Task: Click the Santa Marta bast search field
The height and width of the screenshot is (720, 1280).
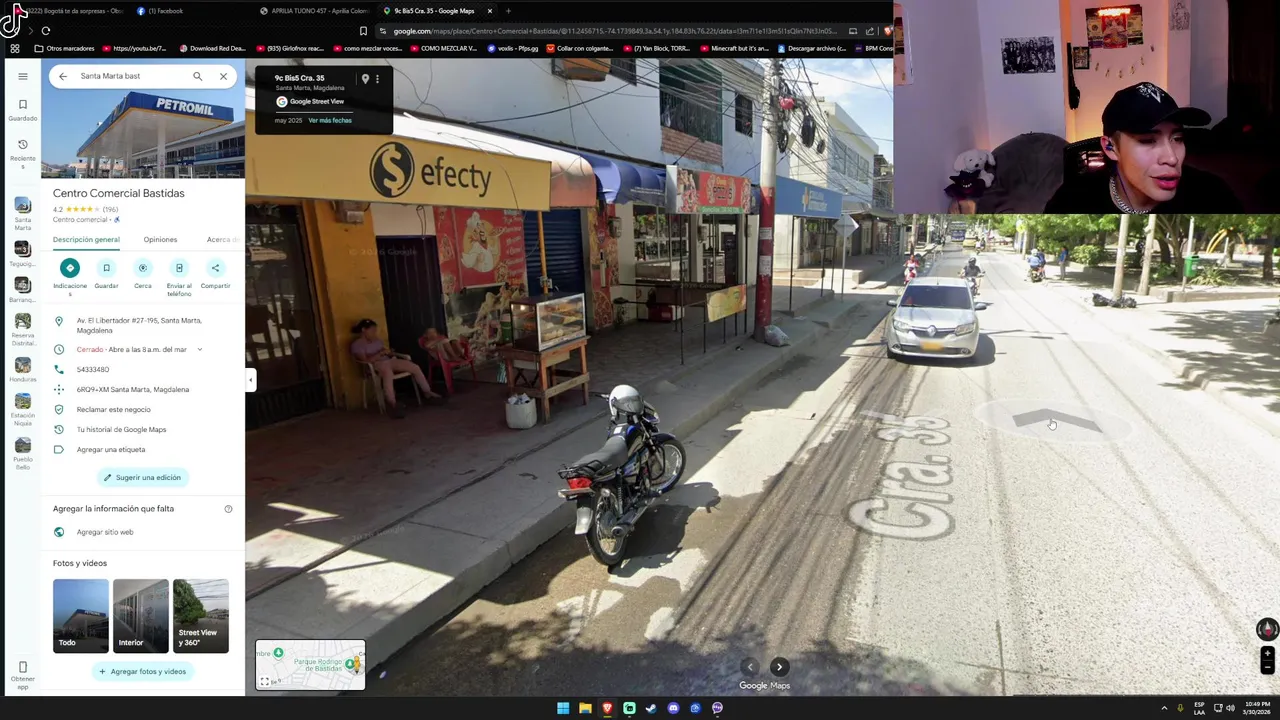Action: [128, 76]
